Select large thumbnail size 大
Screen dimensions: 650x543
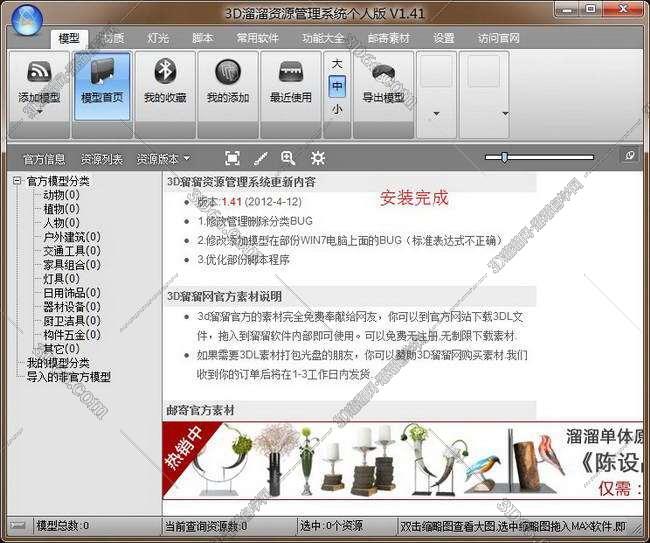pos(337,64)
